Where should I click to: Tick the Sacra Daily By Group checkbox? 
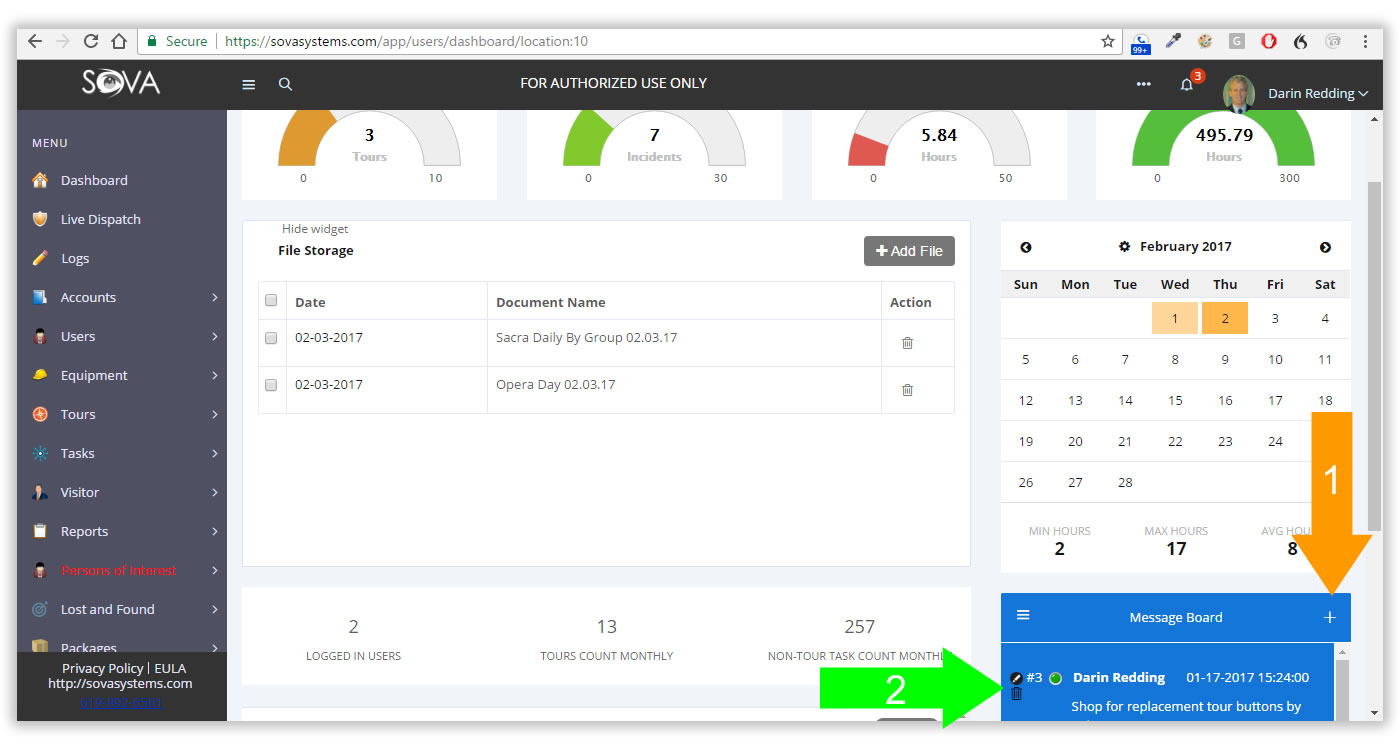271,338
